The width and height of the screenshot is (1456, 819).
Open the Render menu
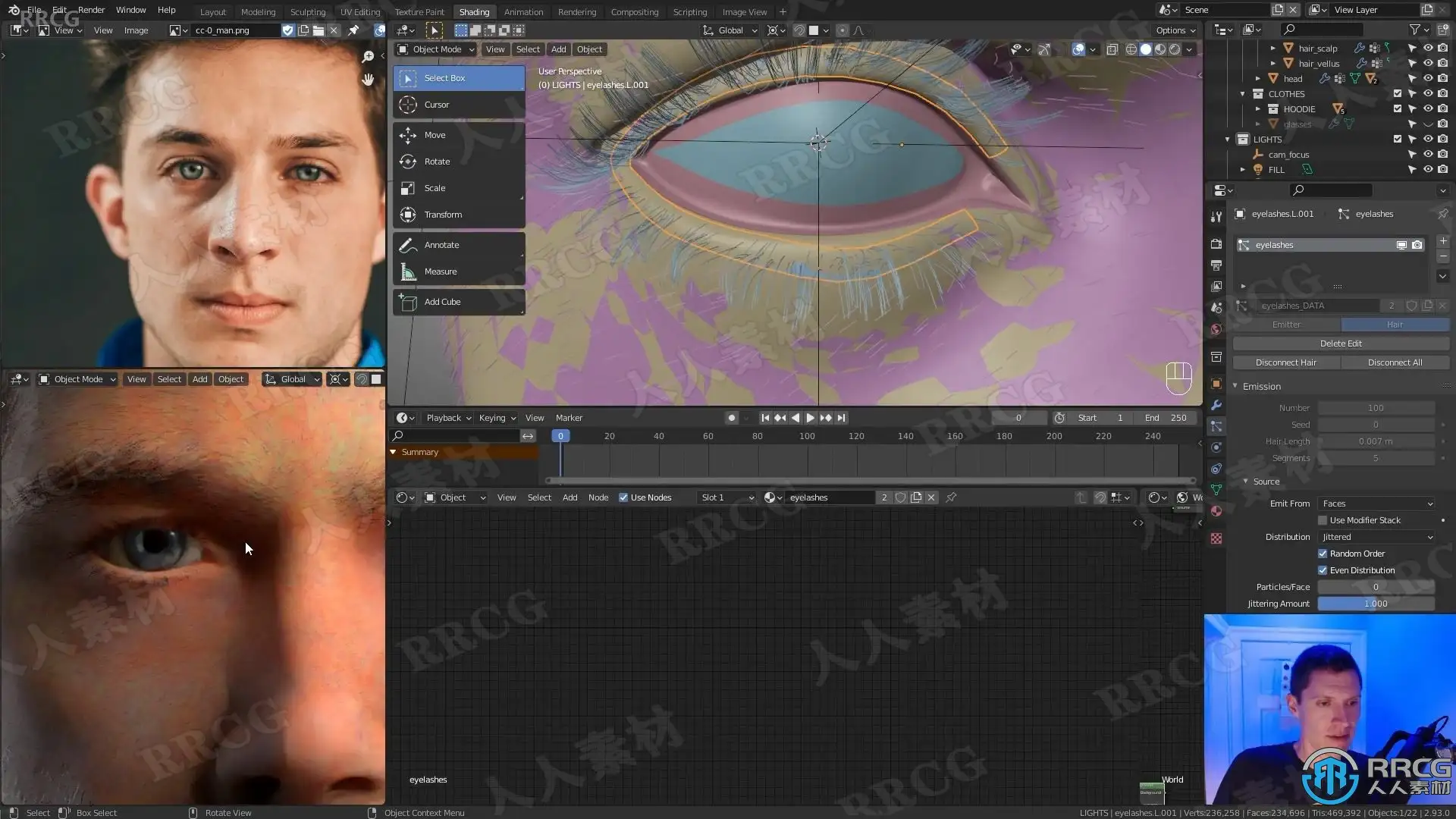coord(91,10)
